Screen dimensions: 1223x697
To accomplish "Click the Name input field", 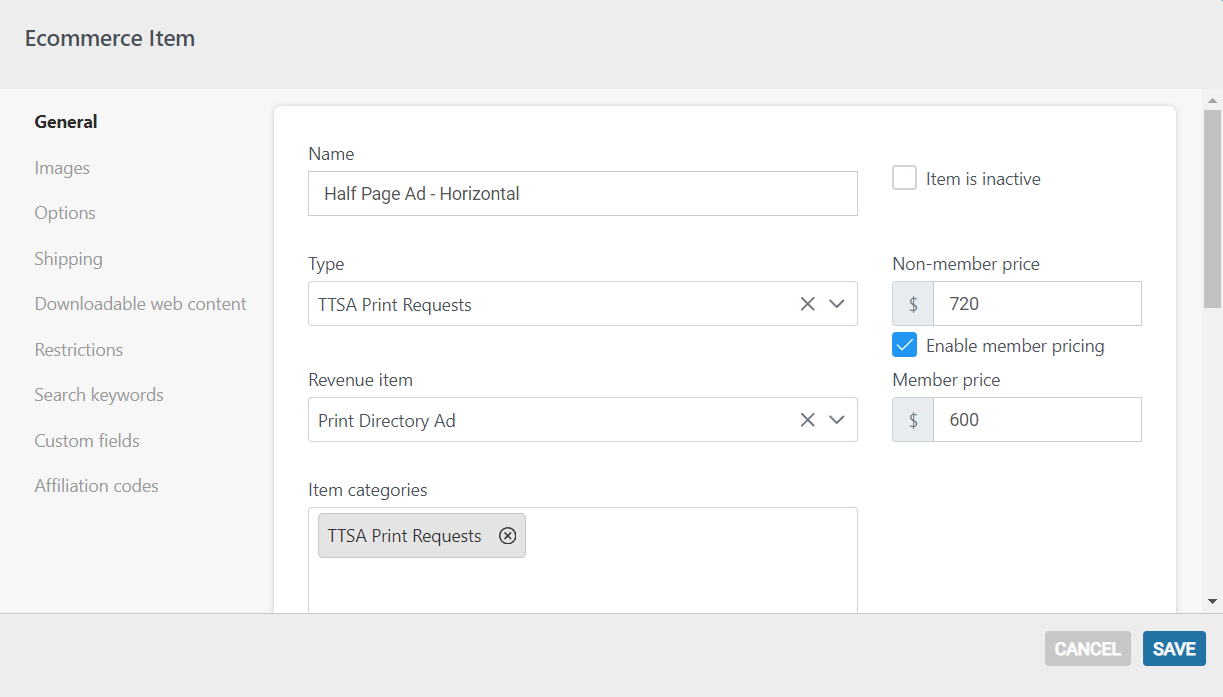I will (582, 194).
